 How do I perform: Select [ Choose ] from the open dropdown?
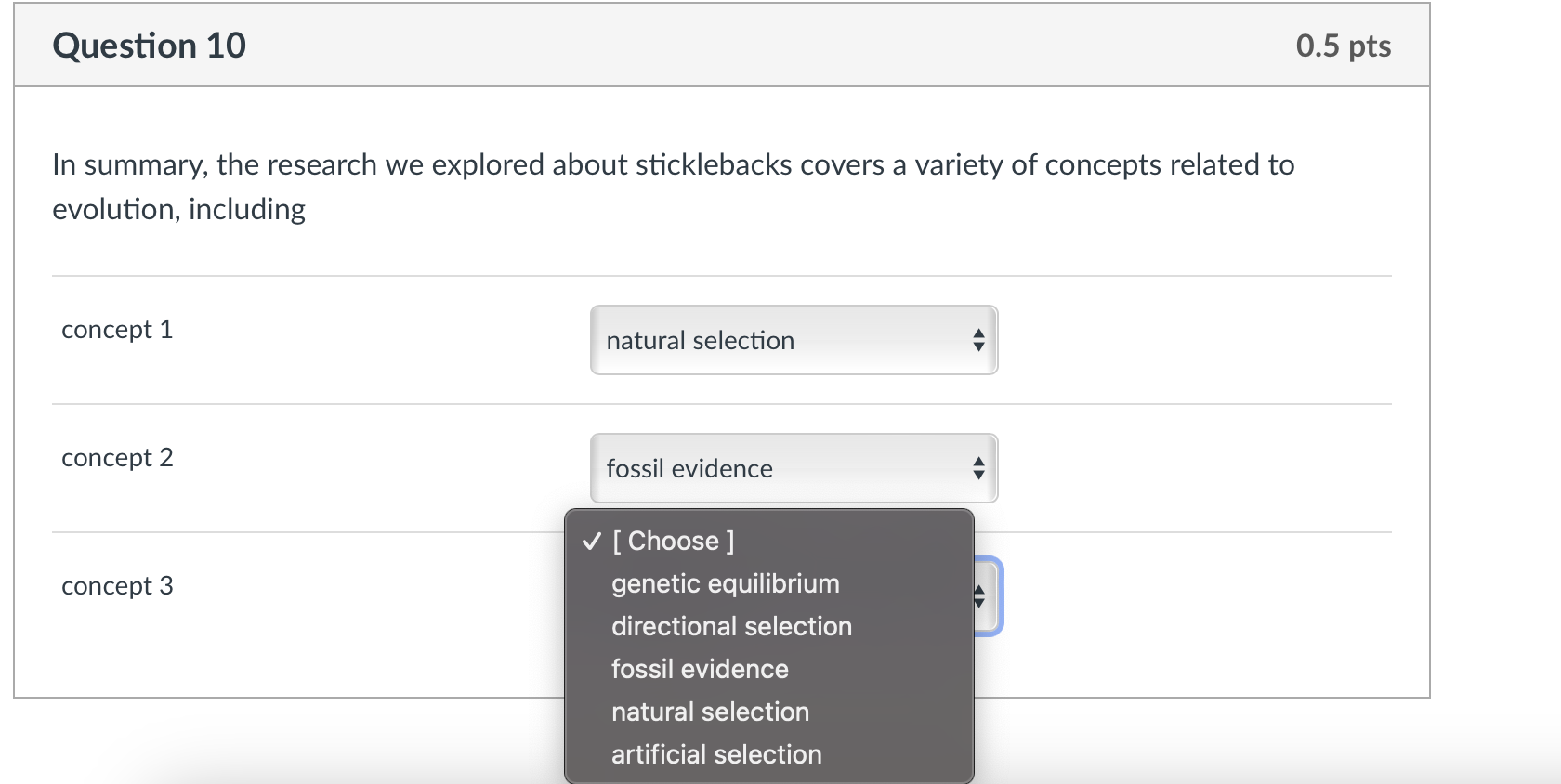pos(674,541)
